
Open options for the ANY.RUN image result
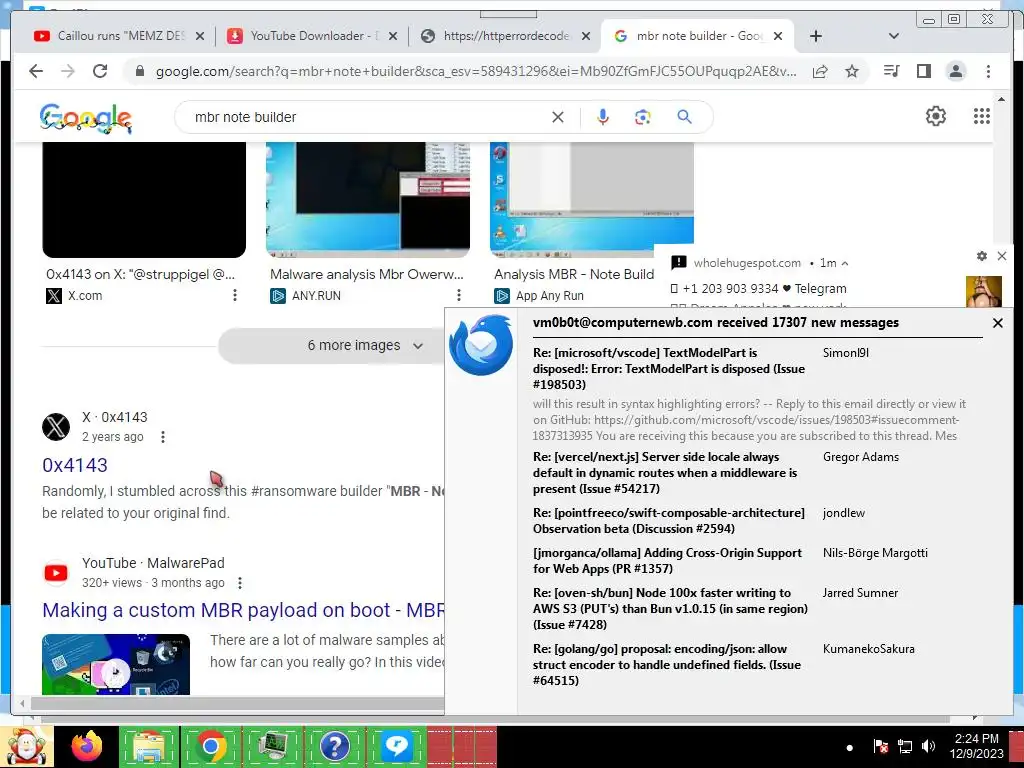(x=458, y=295)
